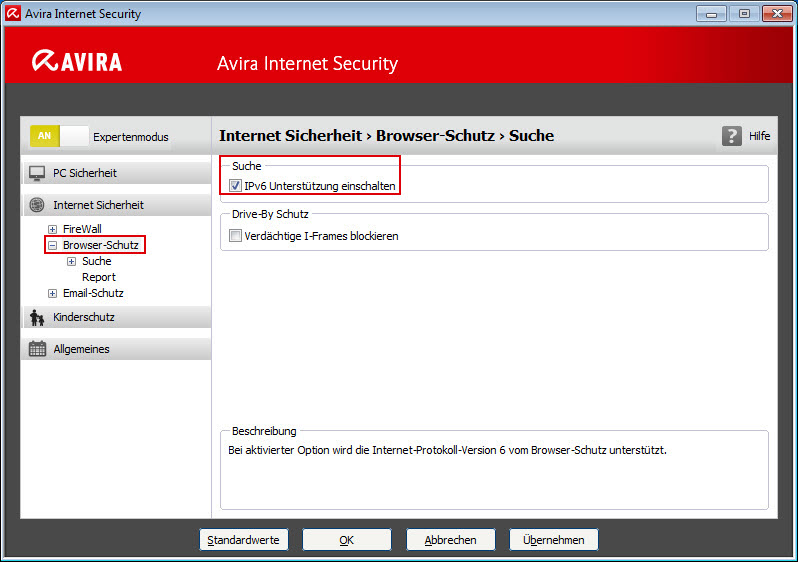Click the Avira icon in the title bar

(x=13, y=13)
